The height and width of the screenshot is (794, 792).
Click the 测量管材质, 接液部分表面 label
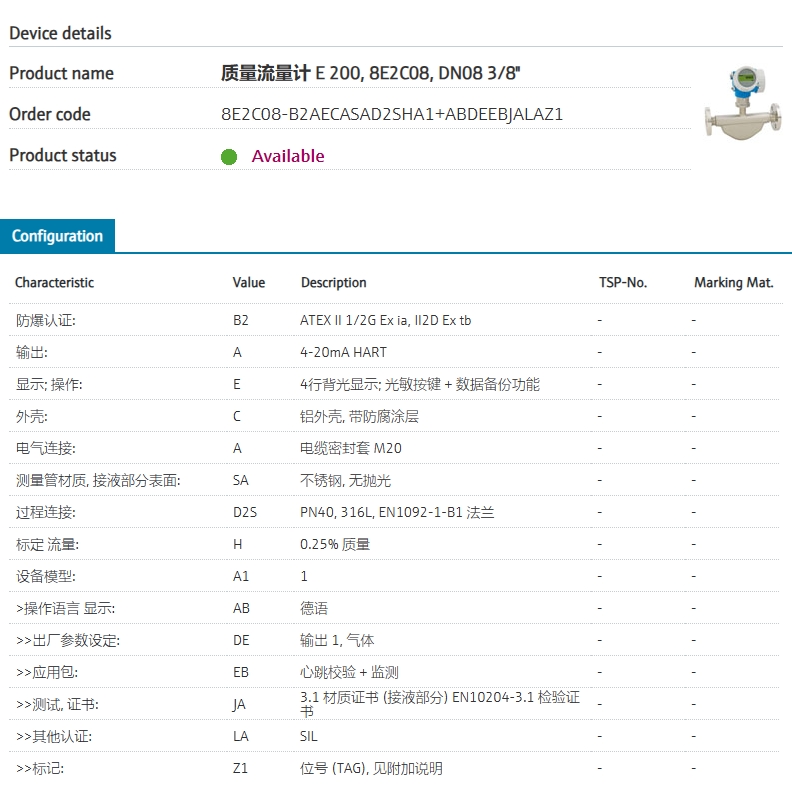pyautogui.click(x=98, y=481)
